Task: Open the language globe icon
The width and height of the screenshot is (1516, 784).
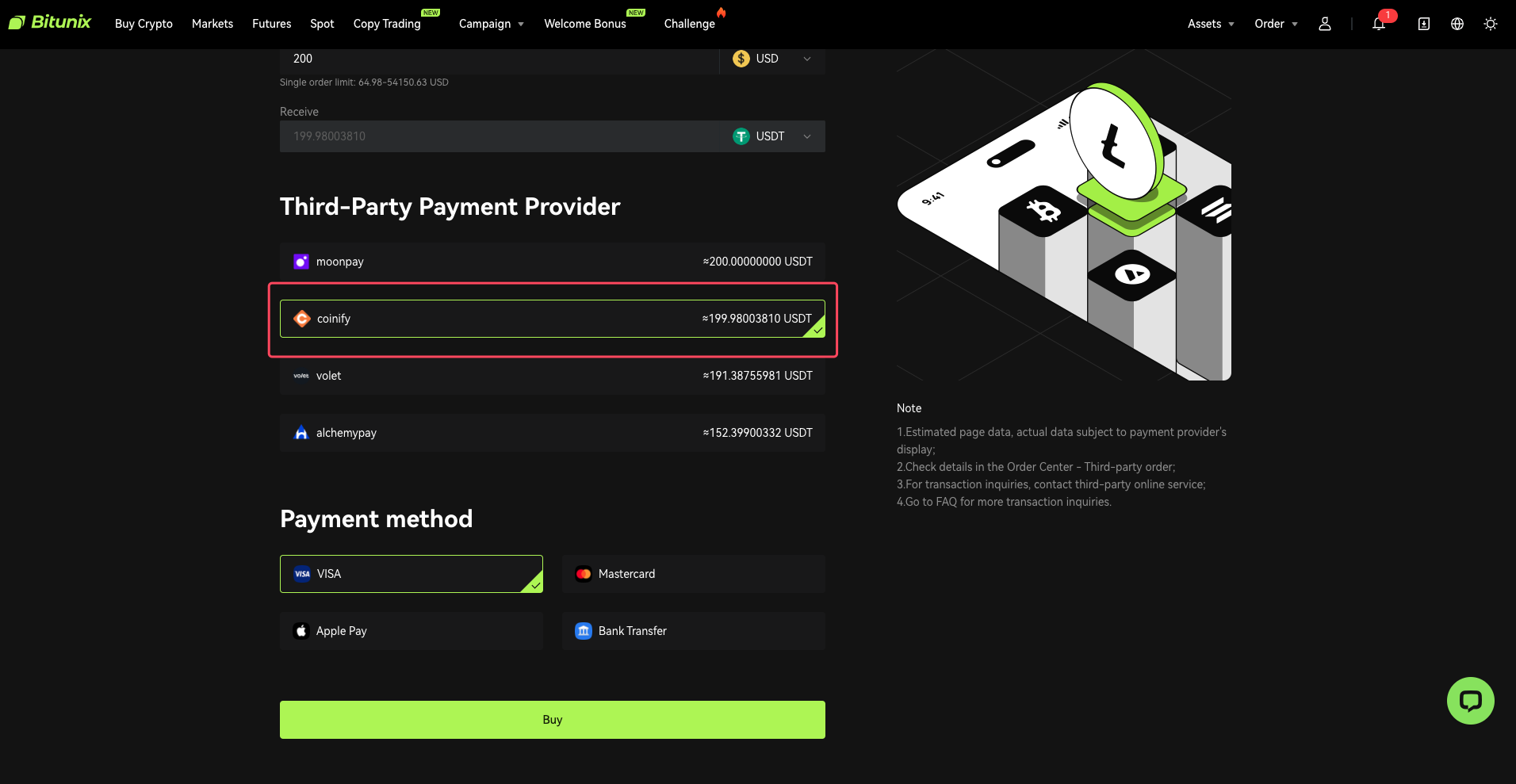Action: (1457, 24)
